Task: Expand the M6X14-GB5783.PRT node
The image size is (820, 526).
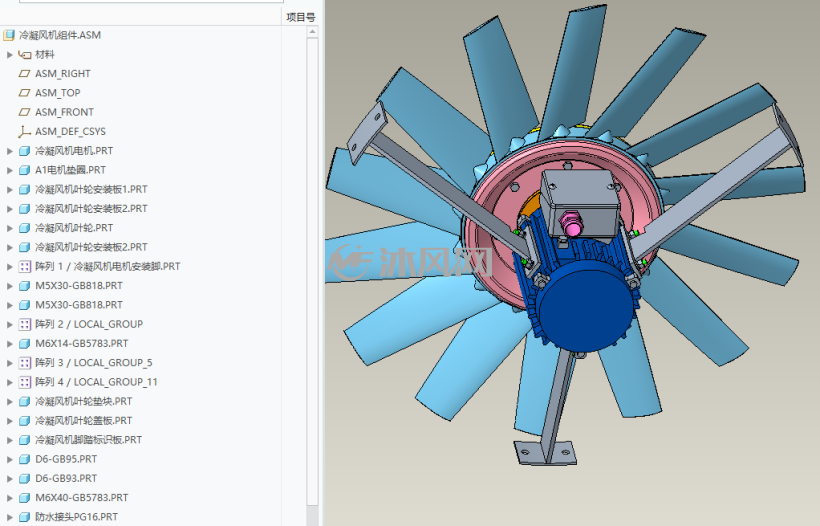Action: pos(9,344)
